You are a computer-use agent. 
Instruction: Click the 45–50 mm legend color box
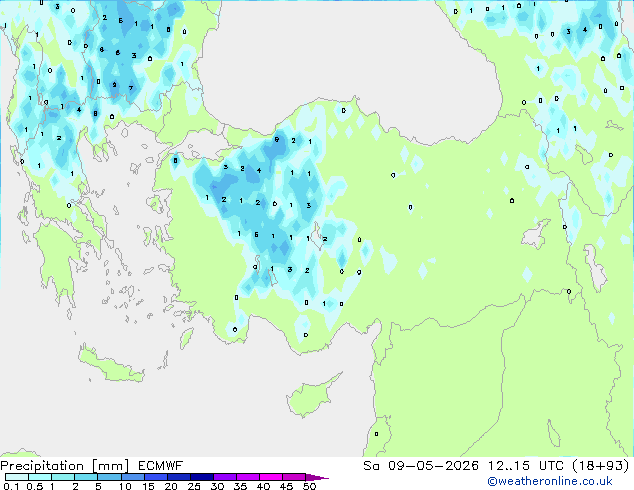pos(294,477)
